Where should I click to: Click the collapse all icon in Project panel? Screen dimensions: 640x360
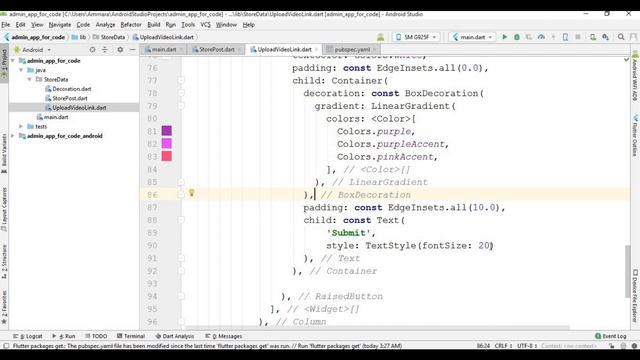tap(105, 49)
